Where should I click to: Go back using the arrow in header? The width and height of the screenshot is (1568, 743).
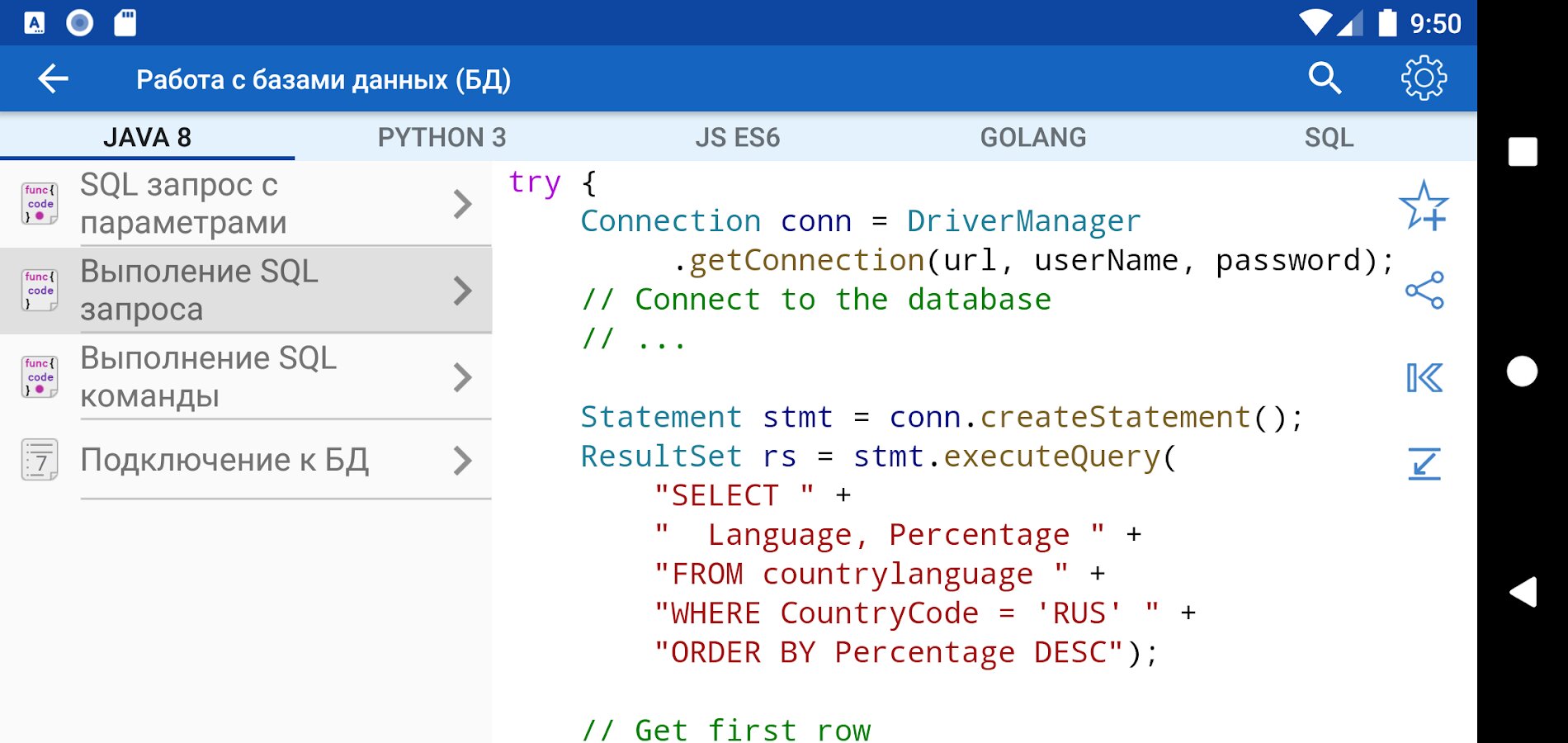(x=54, y=79)
